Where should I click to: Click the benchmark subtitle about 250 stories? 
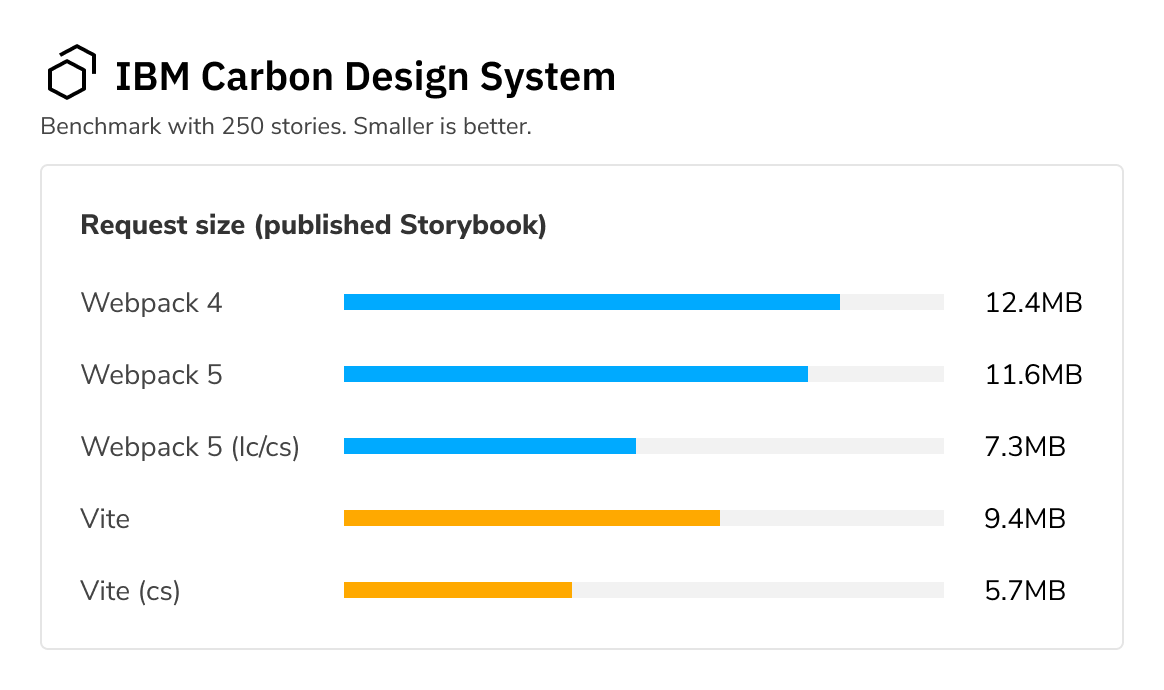[286, 126]
